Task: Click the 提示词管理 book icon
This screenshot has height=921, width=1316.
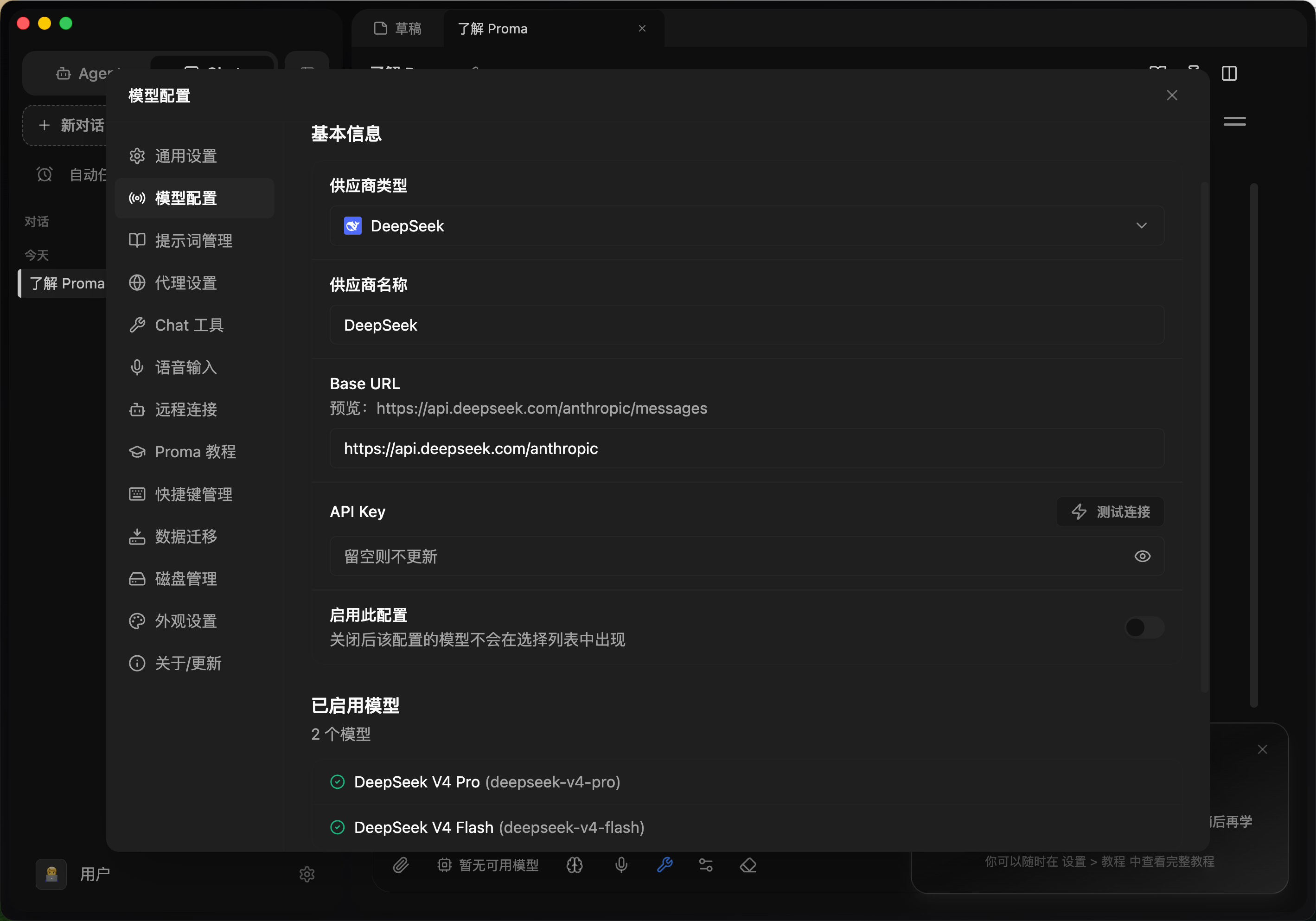Action: click(x=137, y=241)
